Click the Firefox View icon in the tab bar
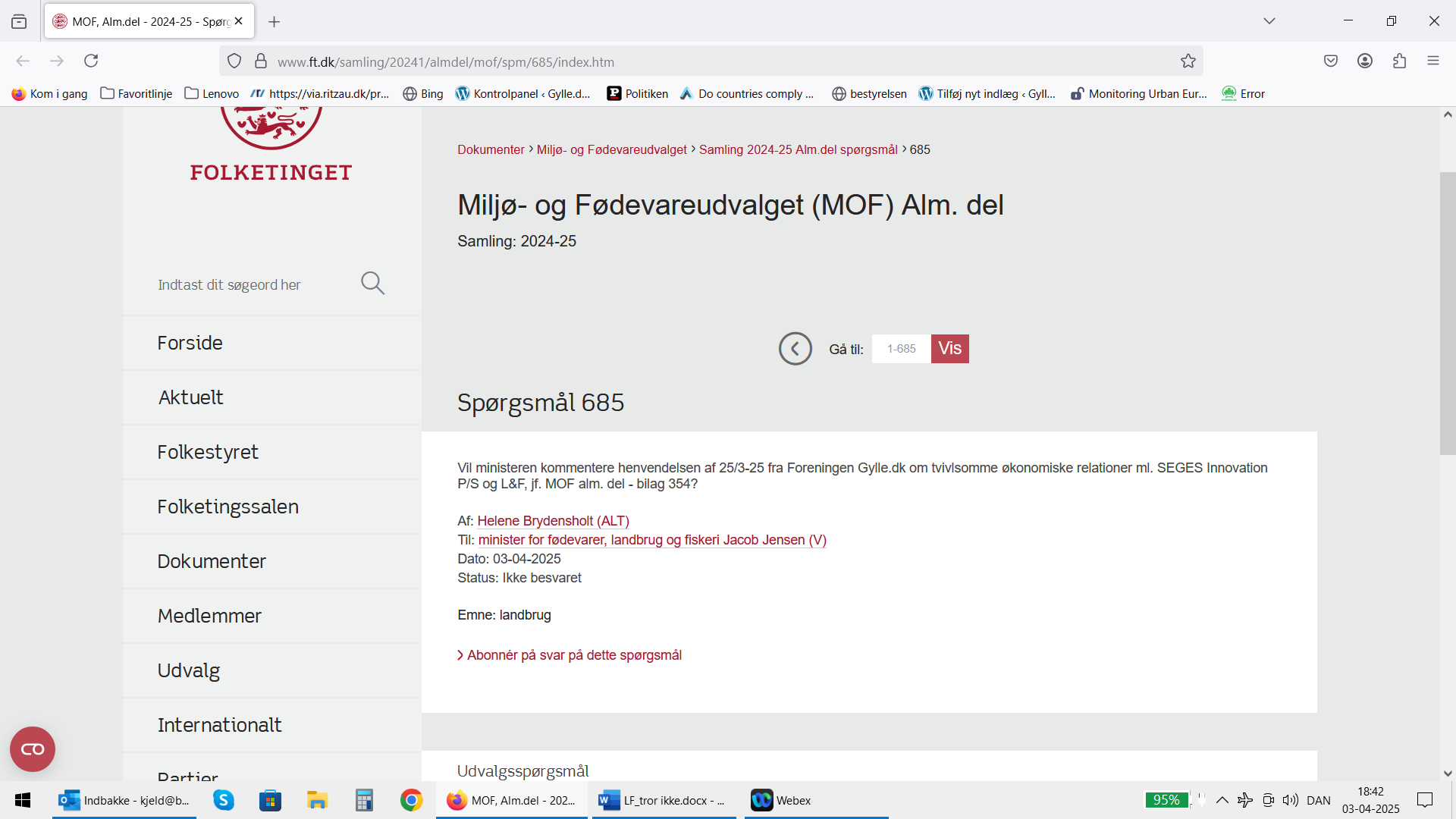This screenshot has height=819, width=1456. (19, 21)
